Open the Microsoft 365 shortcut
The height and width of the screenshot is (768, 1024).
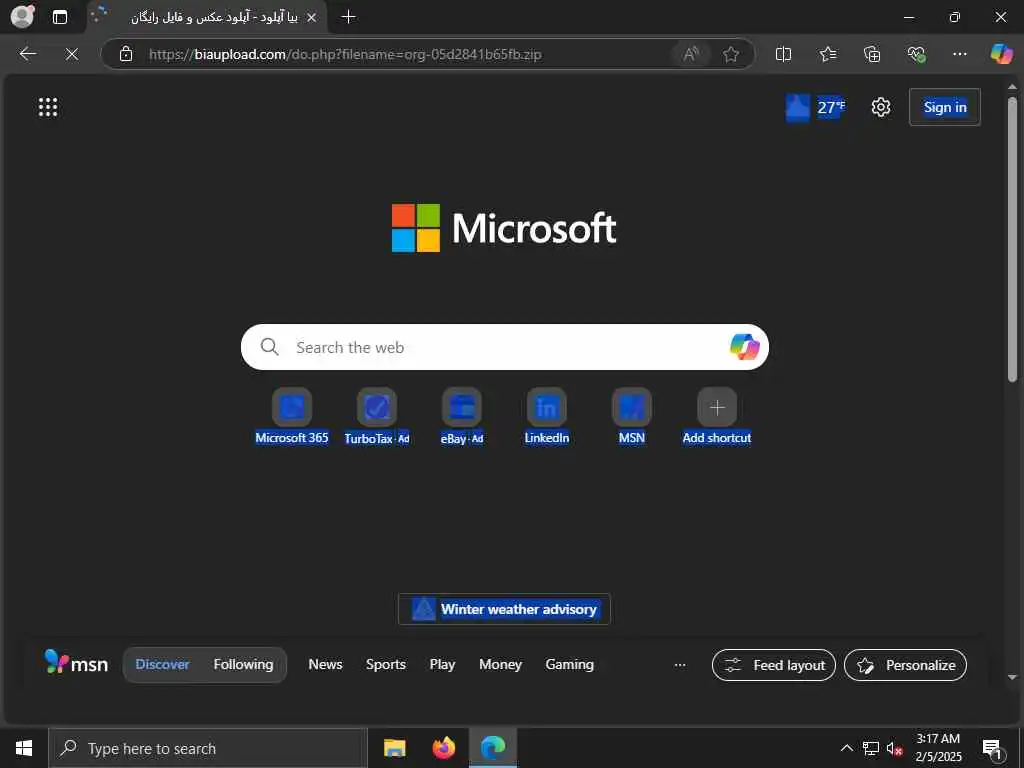point(292,416)
